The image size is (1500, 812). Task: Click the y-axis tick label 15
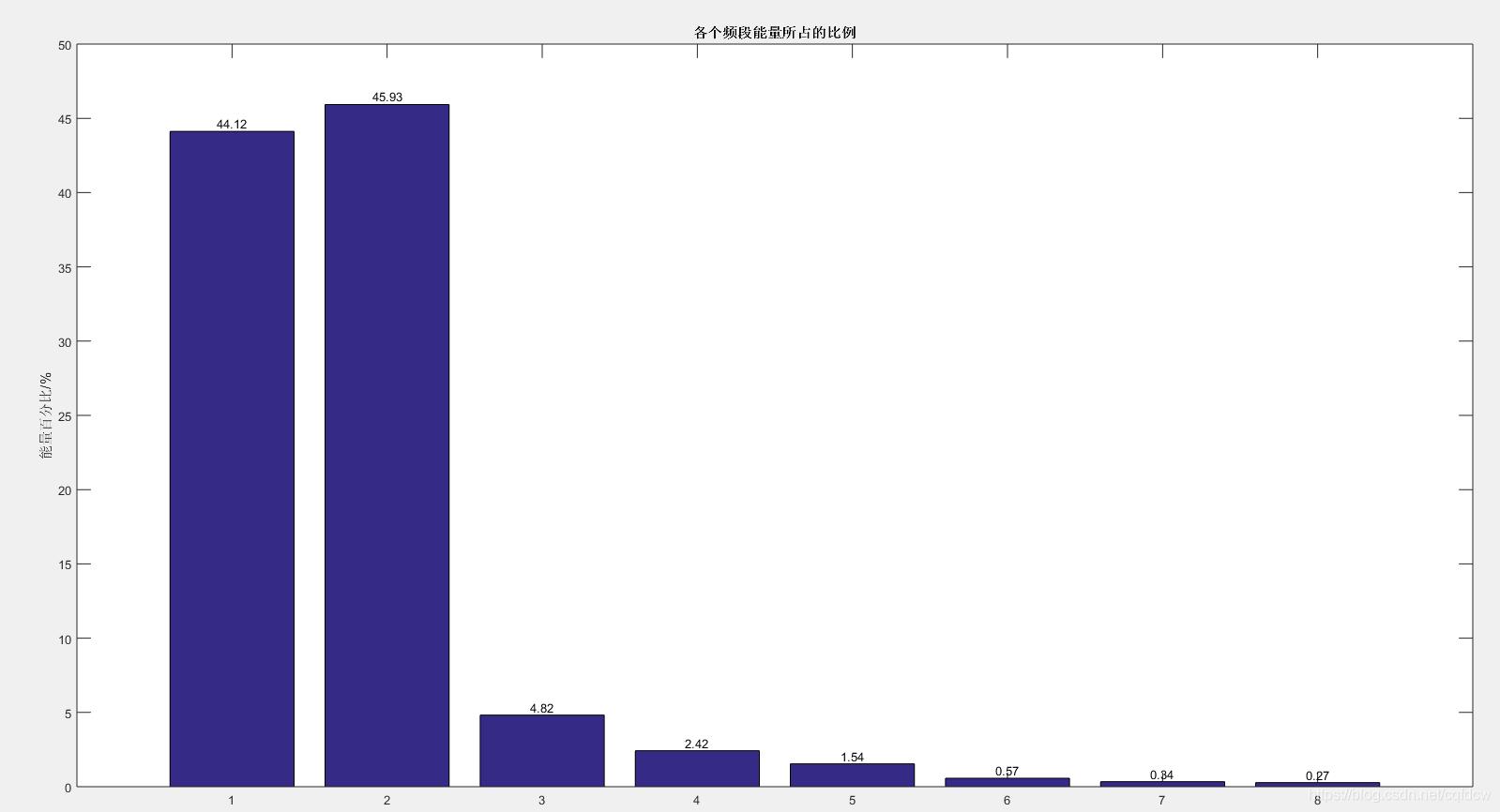click(65, 564)
